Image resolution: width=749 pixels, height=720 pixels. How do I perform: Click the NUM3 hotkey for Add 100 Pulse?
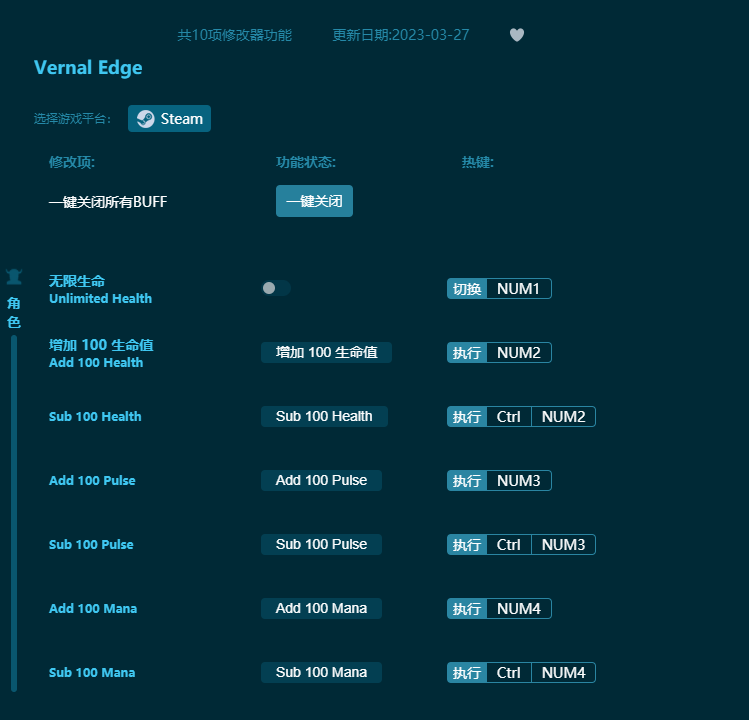(x=519, y=481)
